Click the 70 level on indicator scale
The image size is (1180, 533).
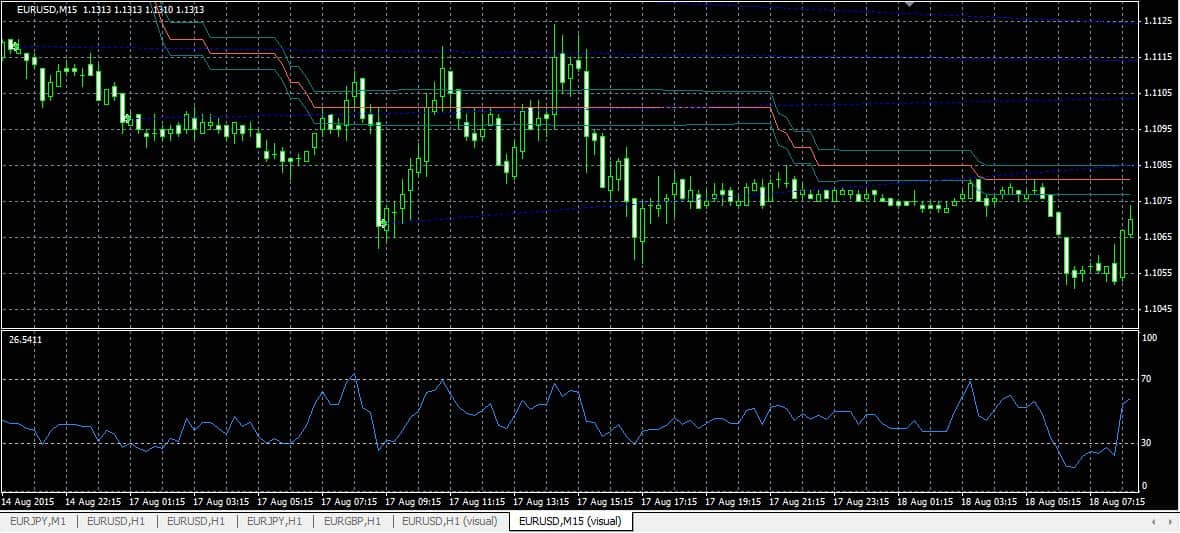click(x=1147, y=380)
